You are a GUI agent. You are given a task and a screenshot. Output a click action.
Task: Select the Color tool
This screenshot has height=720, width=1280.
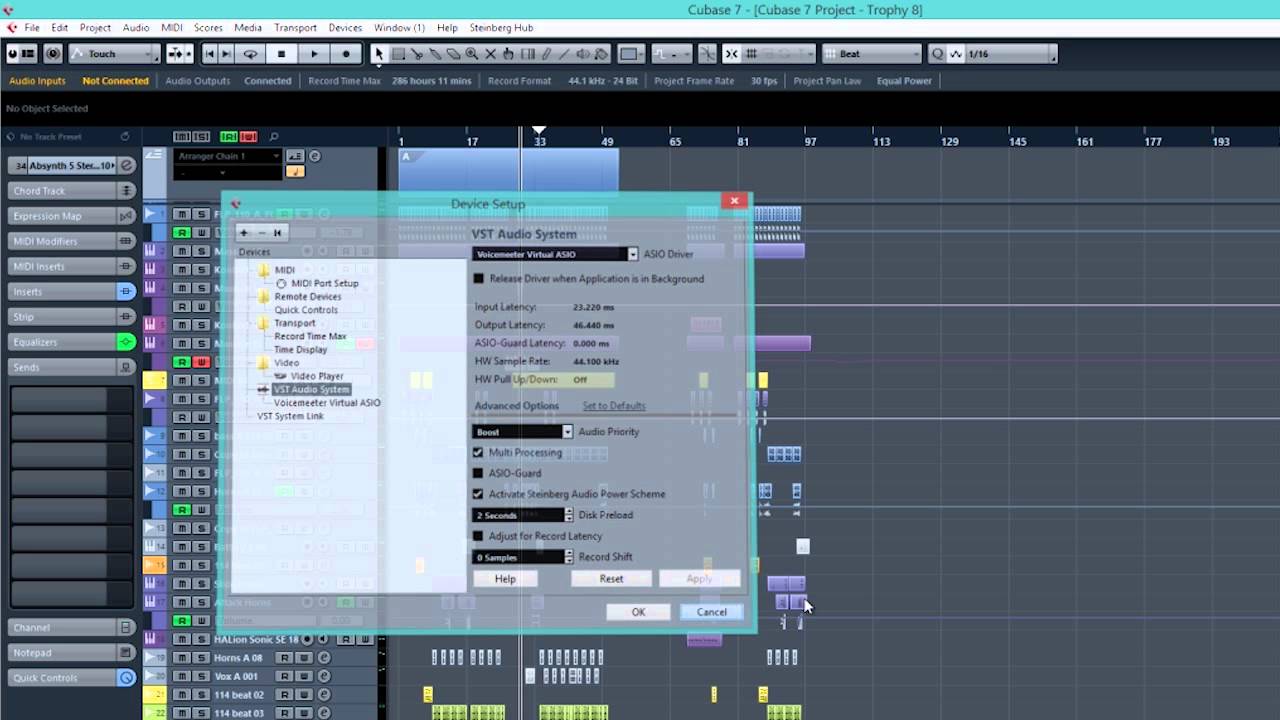click(x=602, y=54)
